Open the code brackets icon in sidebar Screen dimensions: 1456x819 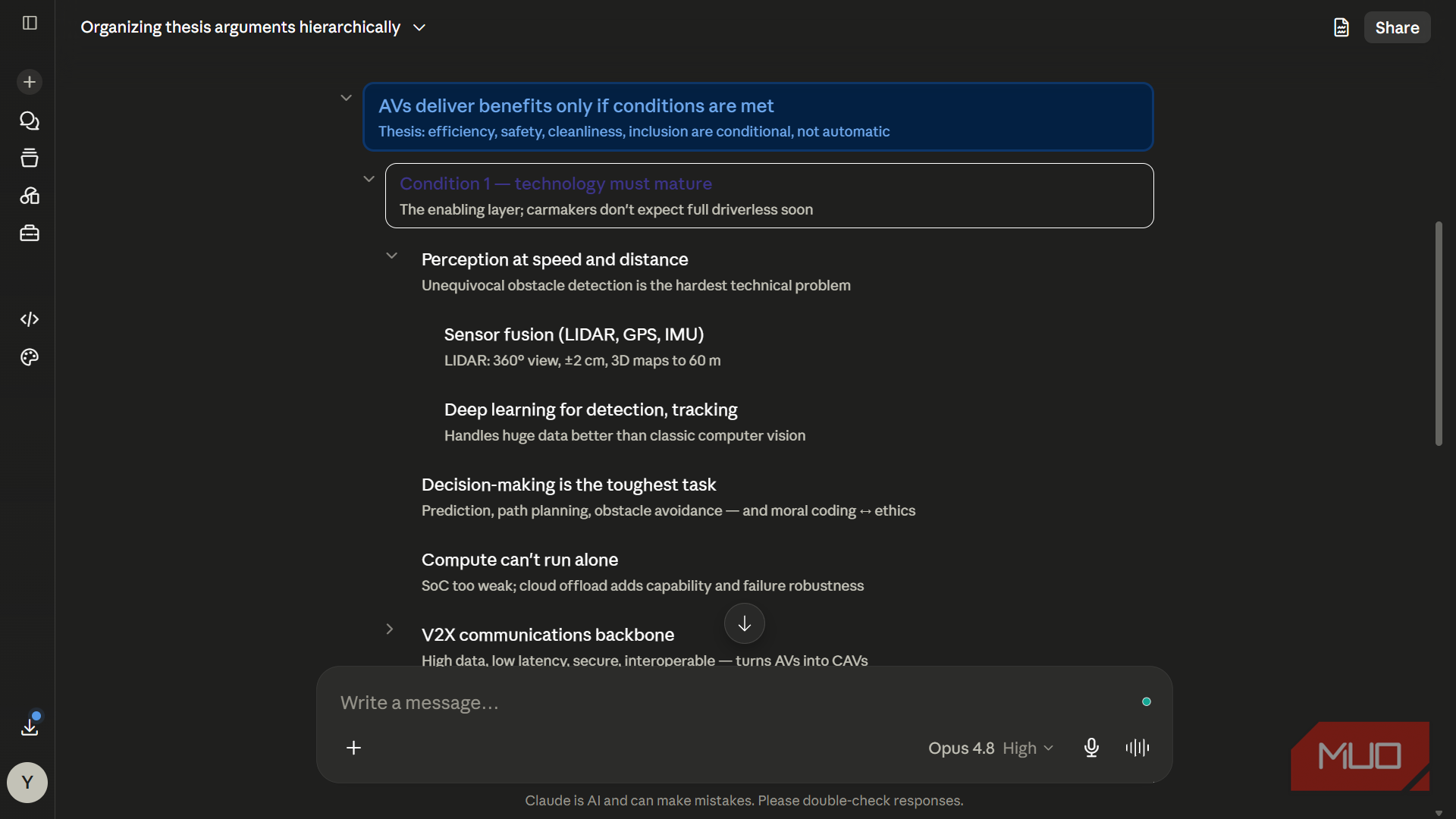point(30,319)
